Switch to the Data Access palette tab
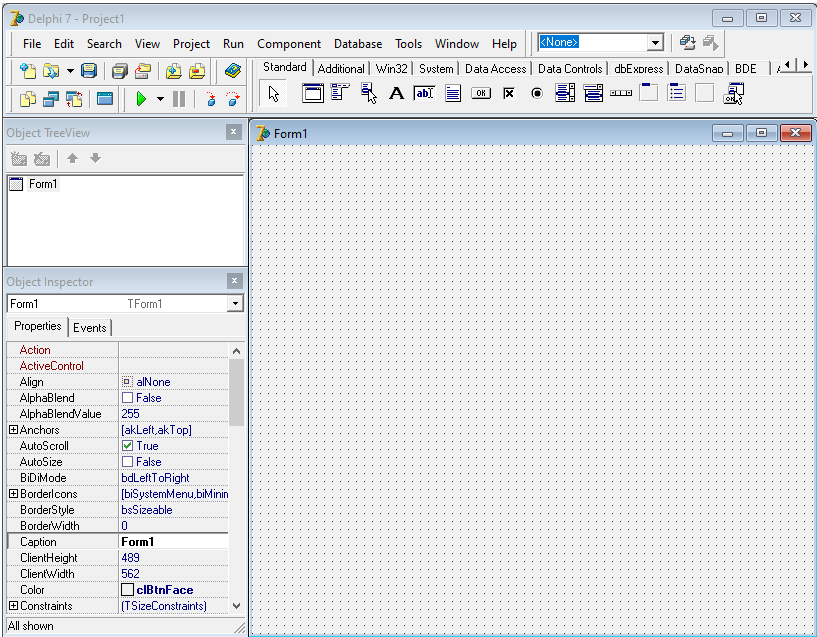 click(x=496, y=69)
